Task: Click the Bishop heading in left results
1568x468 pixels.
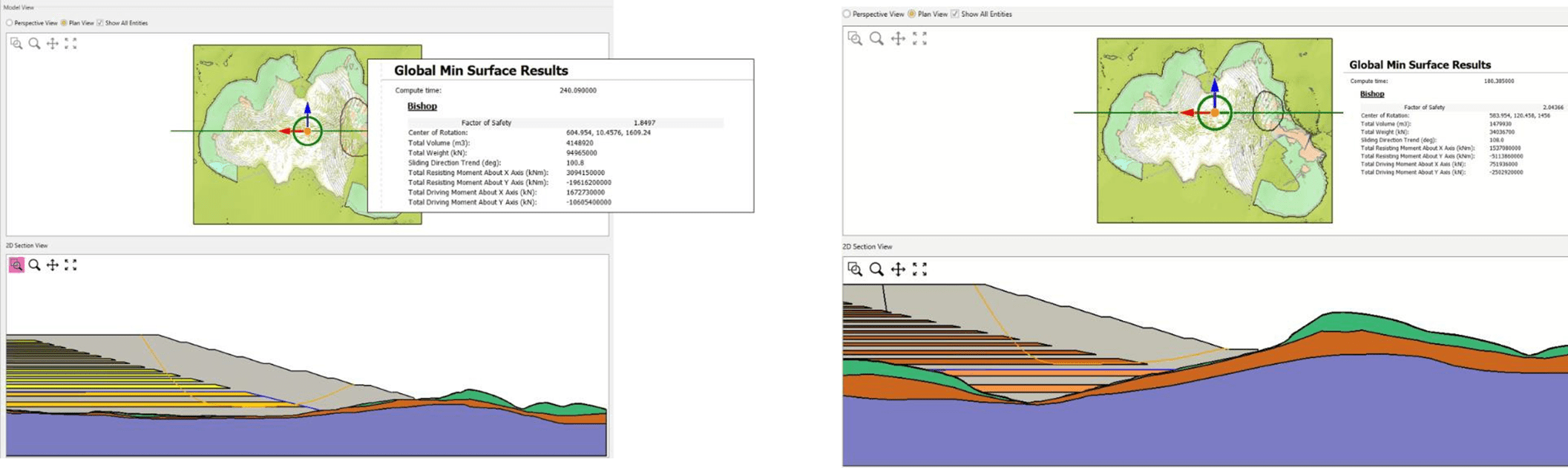Action: pyautogui.click(x=421, y=106)
